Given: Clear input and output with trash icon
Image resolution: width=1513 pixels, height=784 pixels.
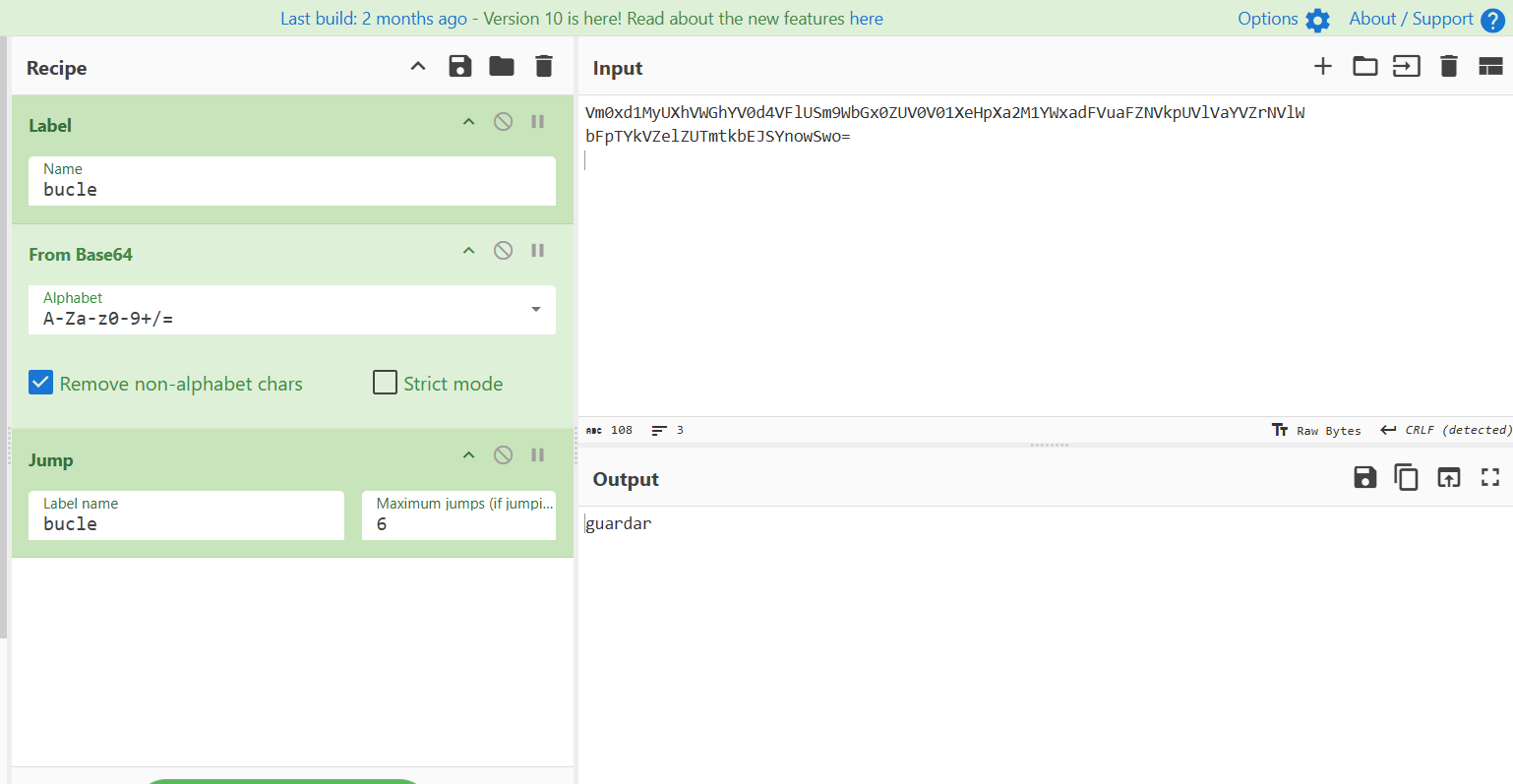Looking at the screenshot, I should click(1448, 67).
